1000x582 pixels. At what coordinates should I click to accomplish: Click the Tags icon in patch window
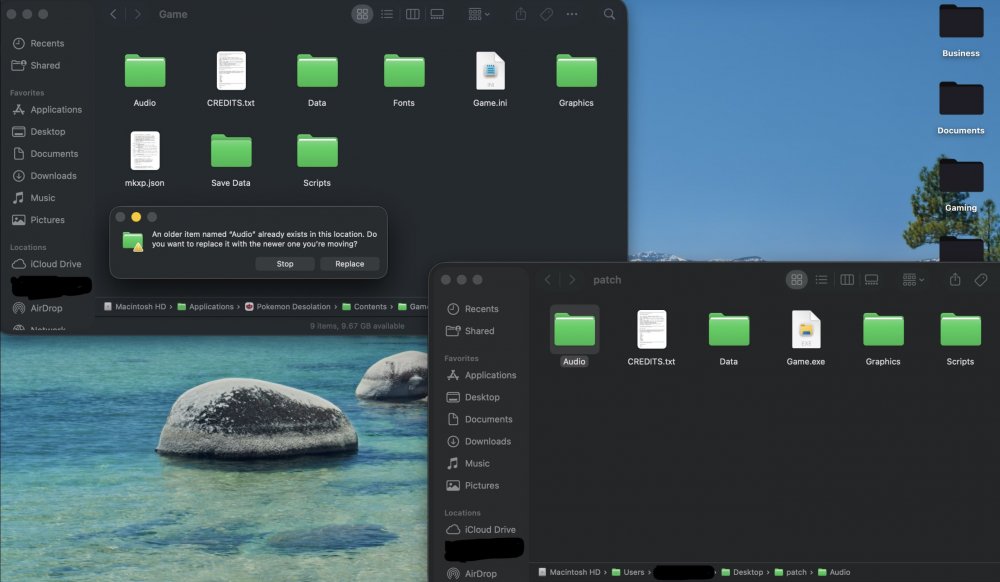981,280
